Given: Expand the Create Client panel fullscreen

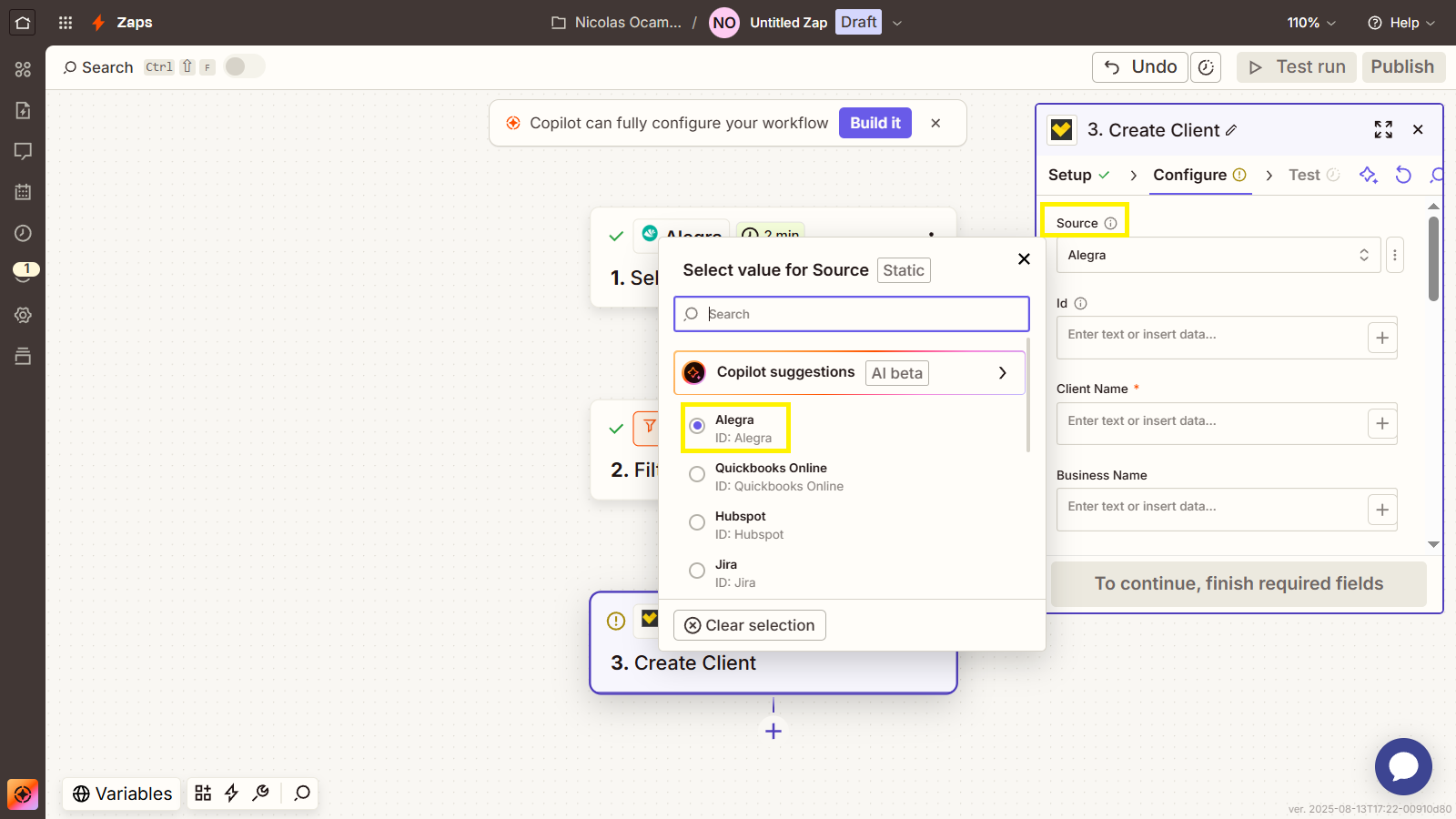Looking at the screenshot, I should coord(1383,130).
